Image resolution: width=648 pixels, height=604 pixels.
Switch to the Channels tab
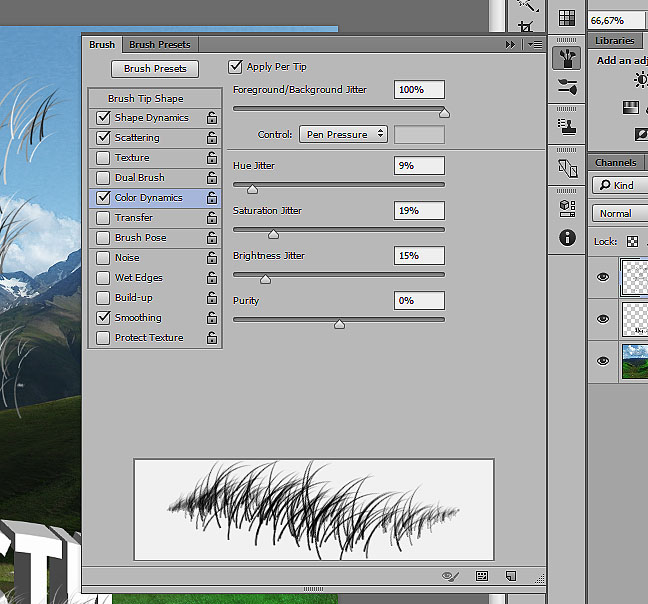(x=615, y=163)
